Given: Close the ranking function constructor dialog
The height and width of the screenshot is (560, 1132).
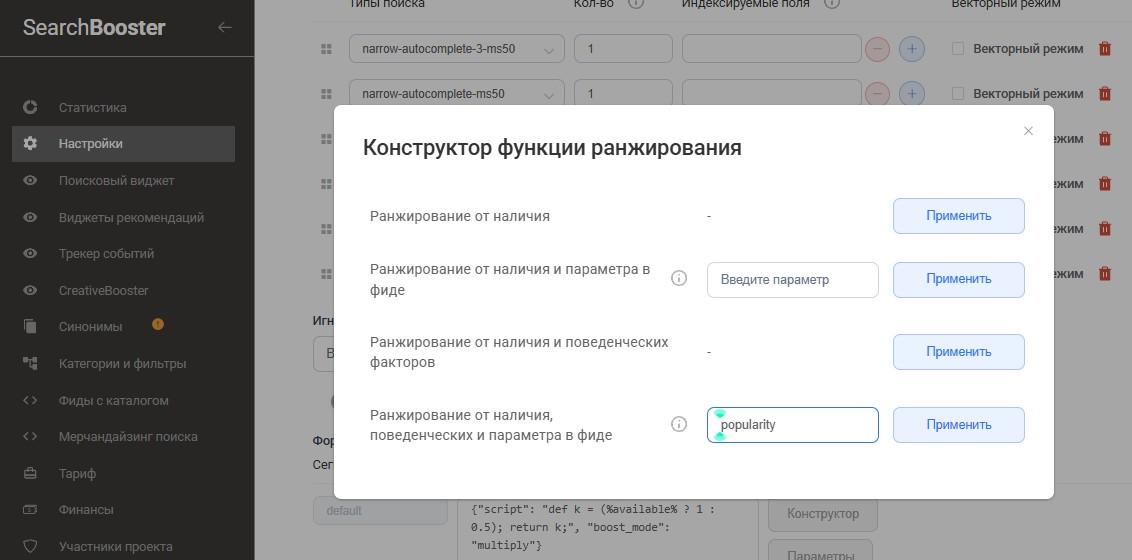Looking at the screenshot, I should click(x=1028, y=131).
